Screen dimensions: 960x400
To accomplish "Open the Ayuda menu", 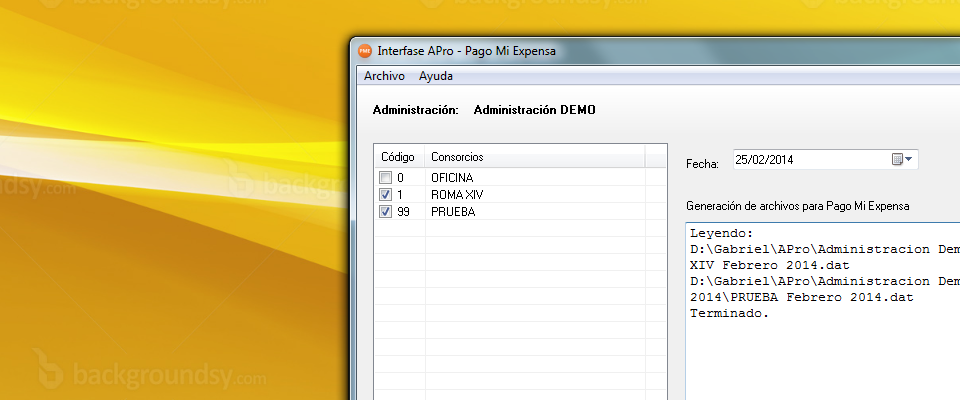I will (x=436, y=76).
